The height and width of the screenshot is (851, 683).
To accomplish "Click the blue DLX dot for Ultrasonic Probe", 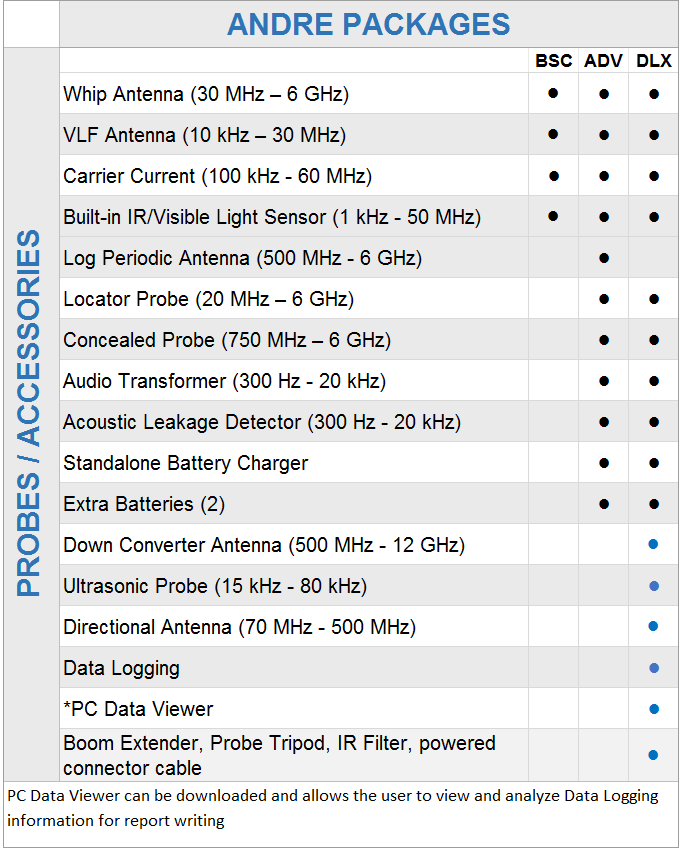I will point(654,586).
